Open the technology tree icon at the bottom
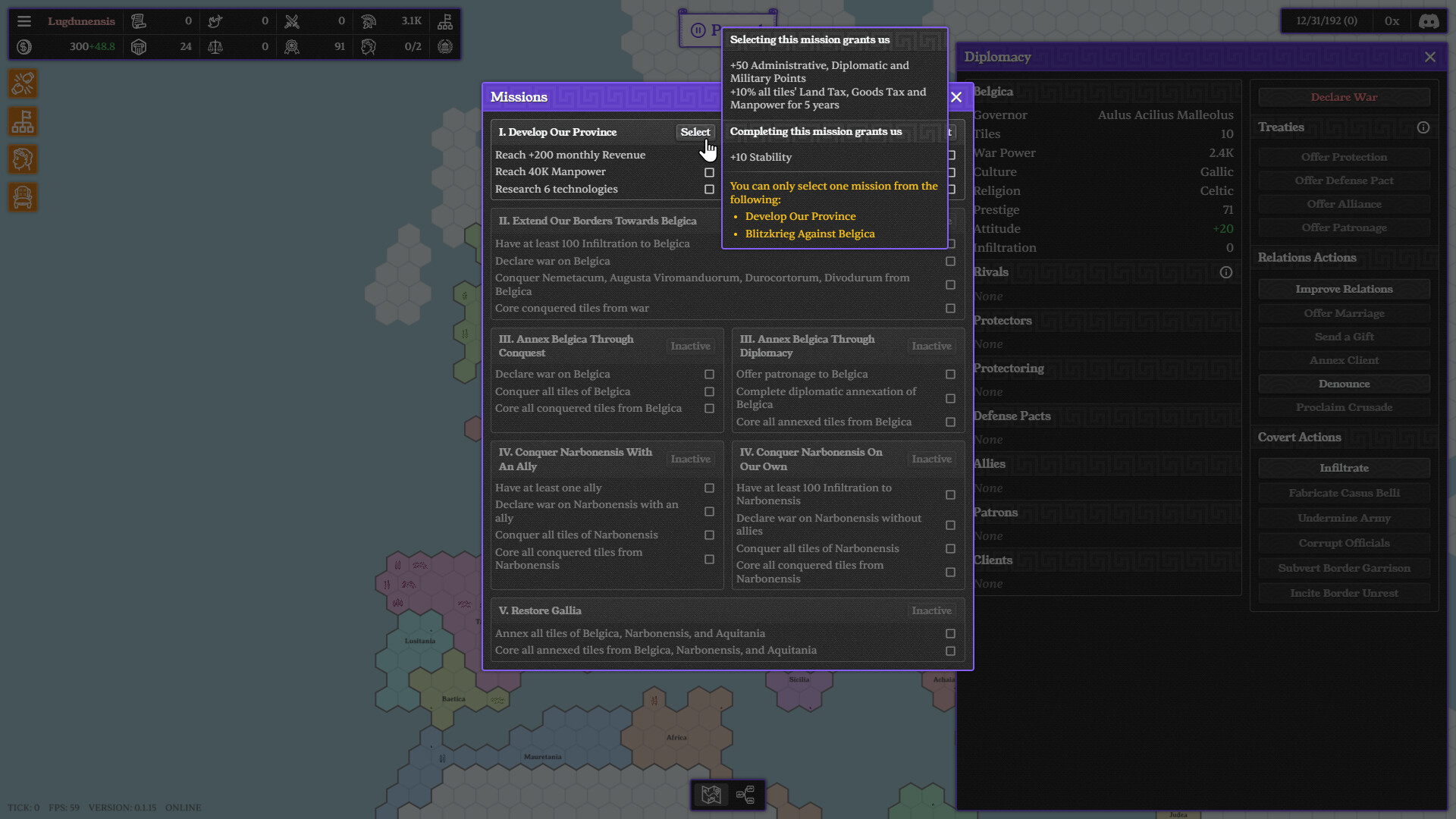This screenshot has width=1456, height=819. tap(746, 795)
